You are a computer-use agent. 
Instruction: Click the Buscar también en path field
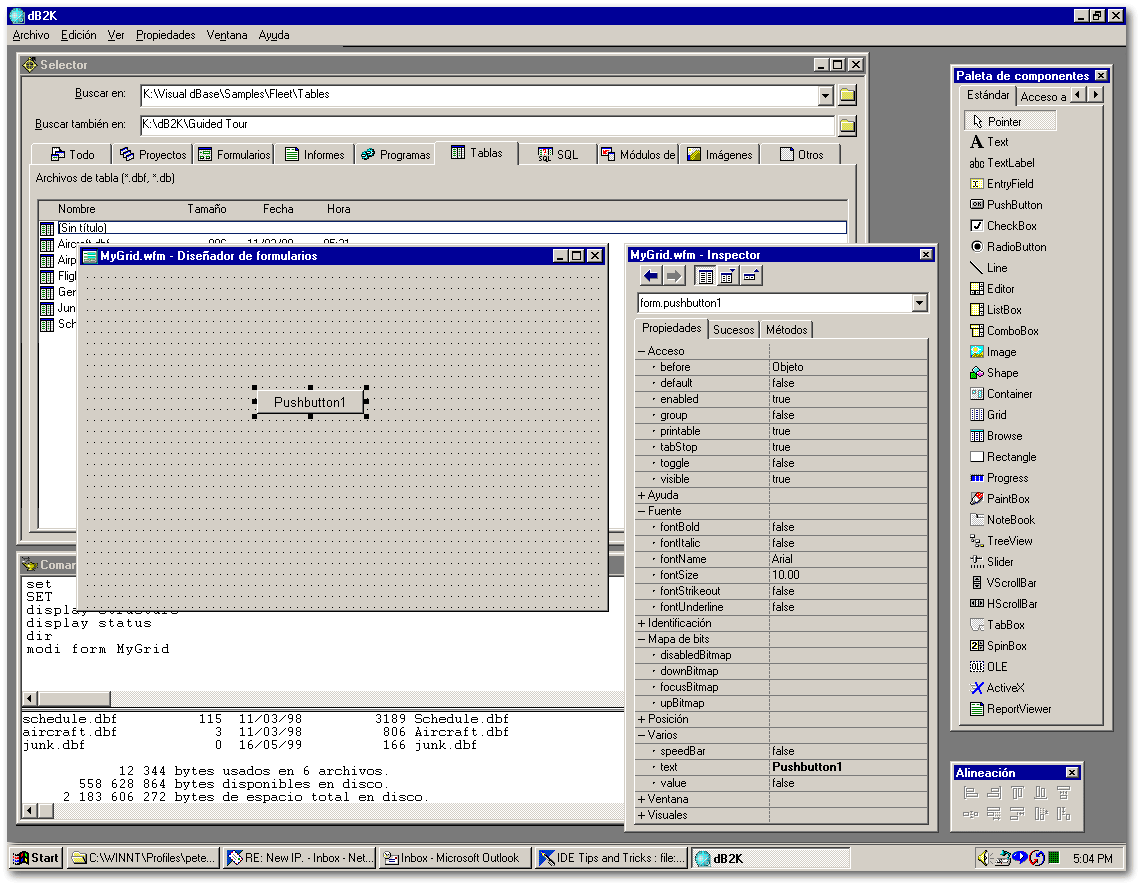click(x=487, y=125)
